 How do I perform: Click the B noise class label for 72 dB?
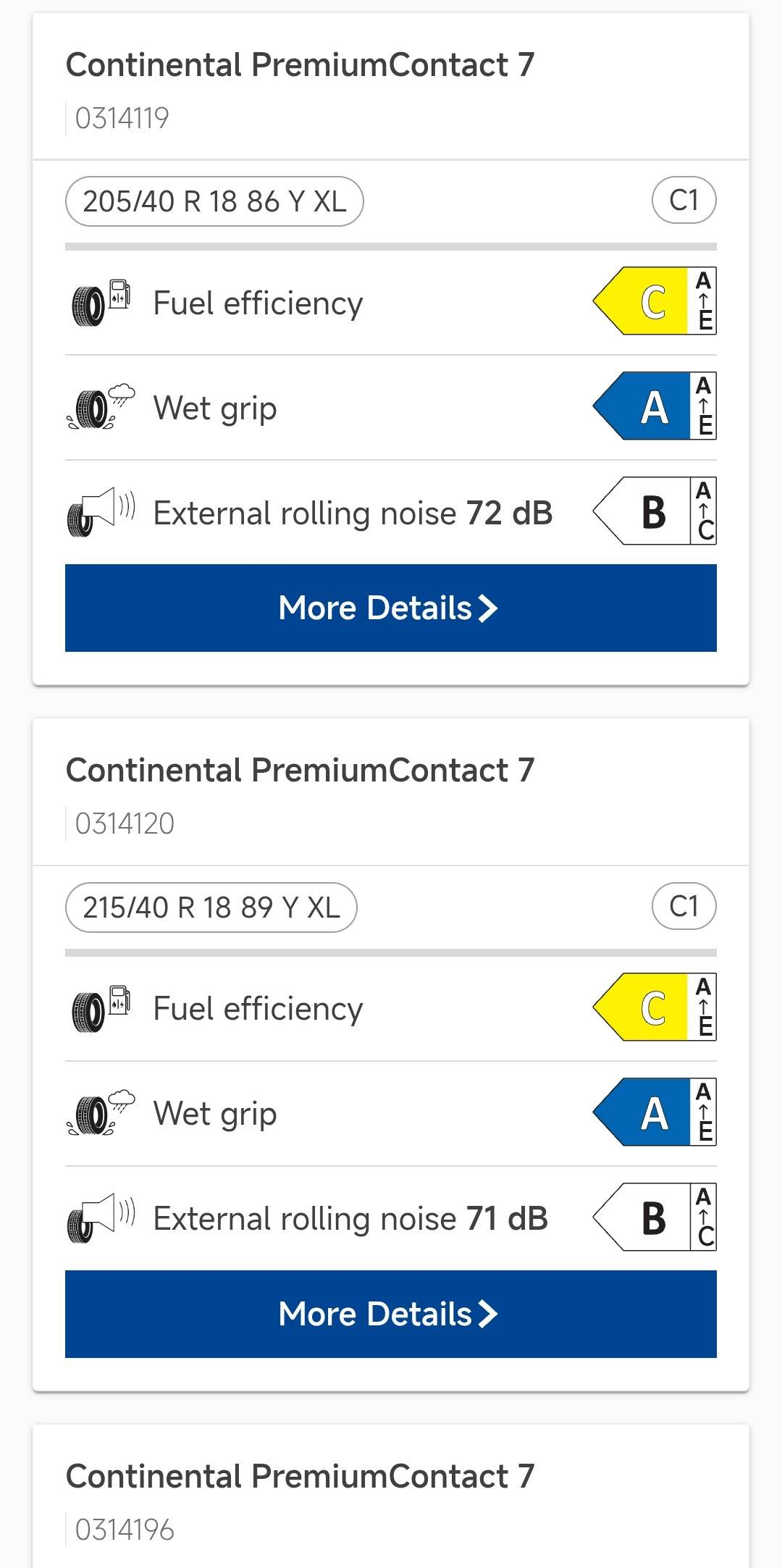pyautogui.click(x=654, y=511)
